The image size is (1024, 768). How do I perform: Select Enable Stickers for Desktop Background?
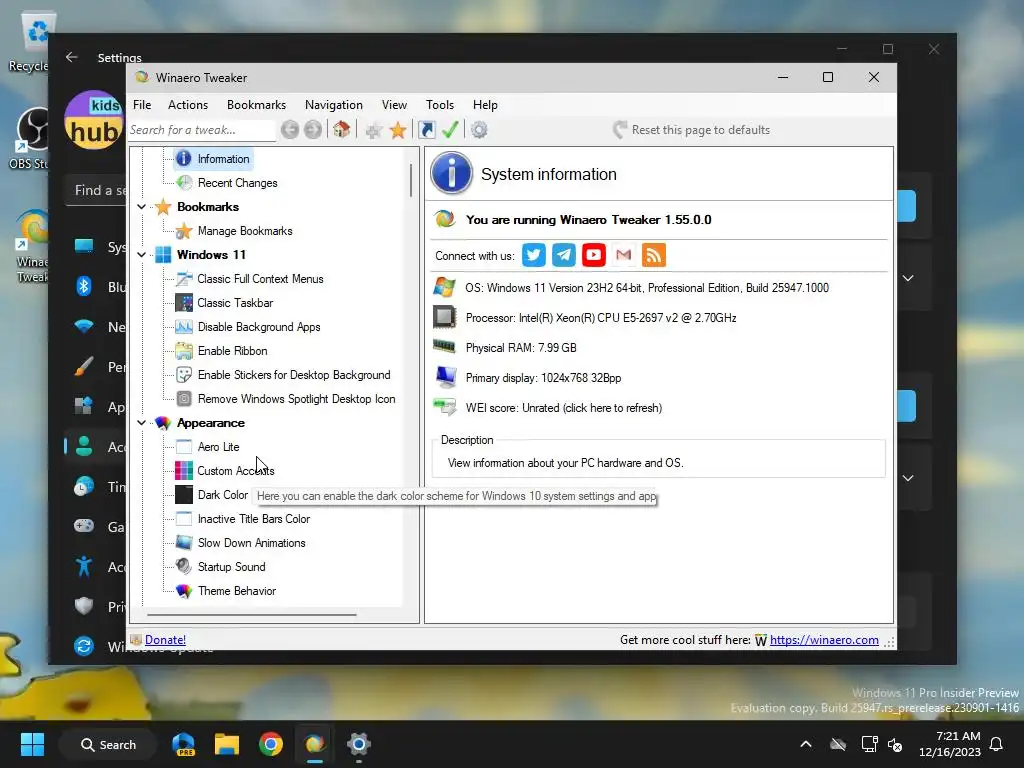click(294, 375)
